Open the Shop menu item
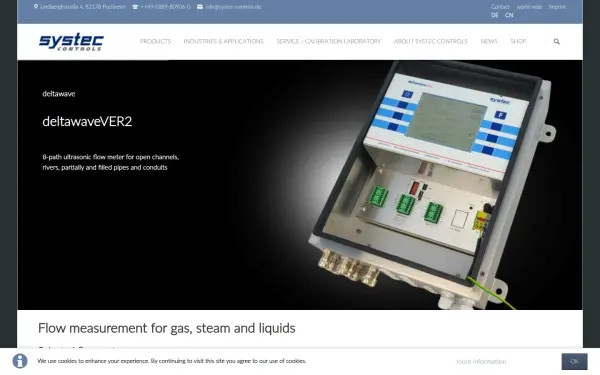Image resolution: width=600 pixels, height=375 pixels. (518, 41)
